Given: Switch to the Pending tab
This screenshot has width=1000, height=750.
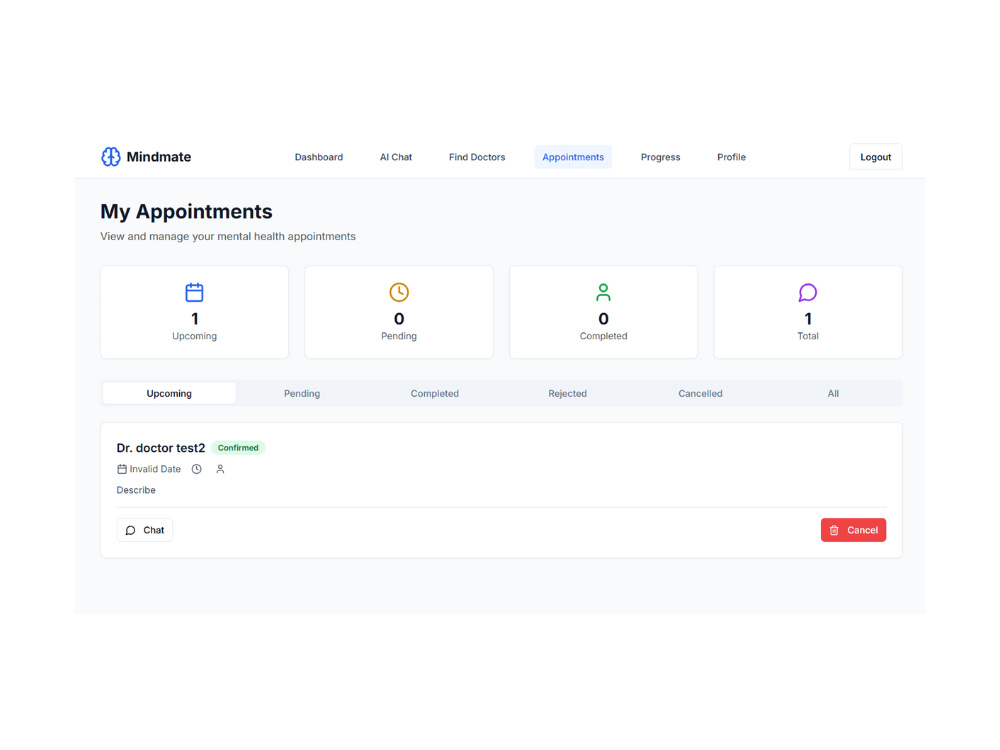Looking at the screenshot, I should 302,393.
